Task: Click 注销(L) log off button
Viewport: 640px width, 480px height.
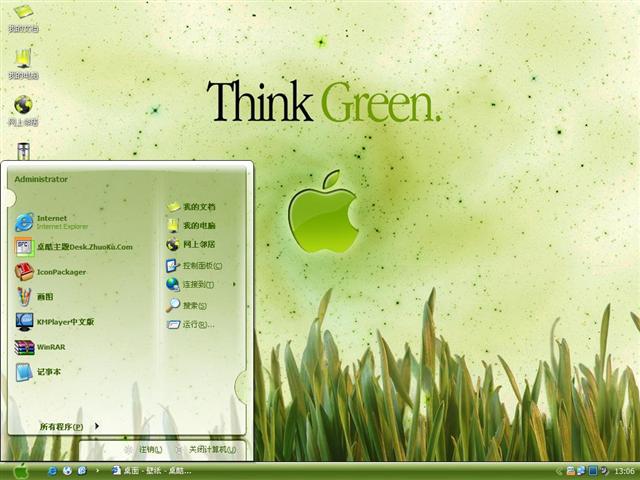Action: [143, 450]
